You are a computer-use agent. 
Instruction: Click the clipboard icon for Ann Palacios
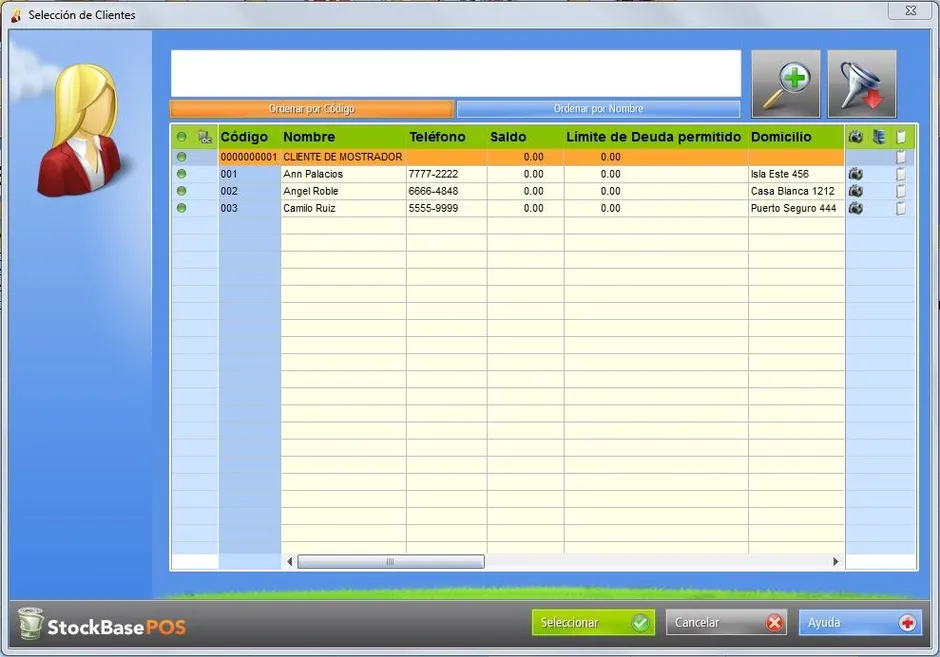(900, 174)
